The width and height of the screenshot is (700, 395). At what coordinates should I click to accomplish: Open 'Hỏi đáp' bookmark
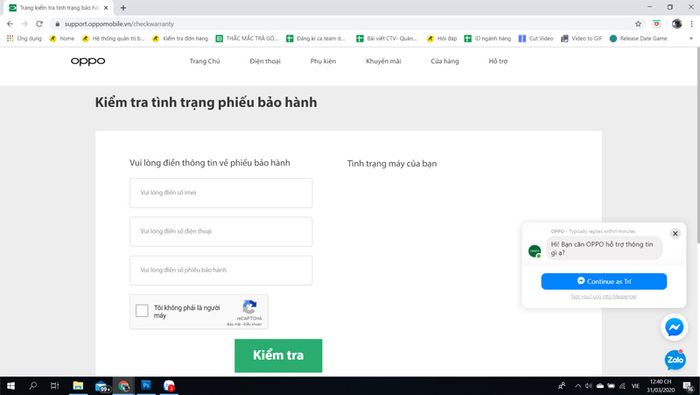[x=442, y=38]
